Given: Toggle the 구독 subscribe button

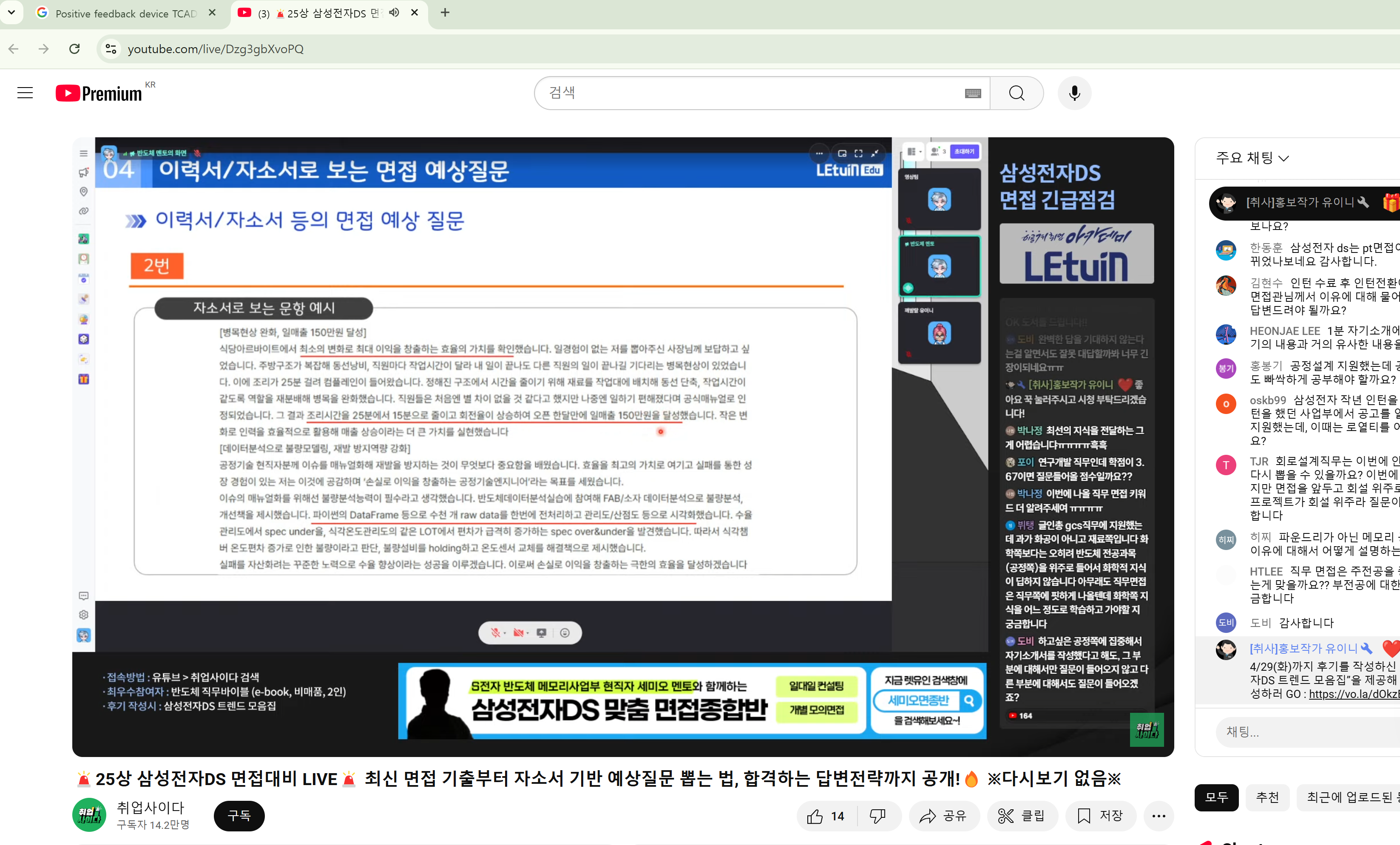Looking at the screenshot, I should [239, 816].
